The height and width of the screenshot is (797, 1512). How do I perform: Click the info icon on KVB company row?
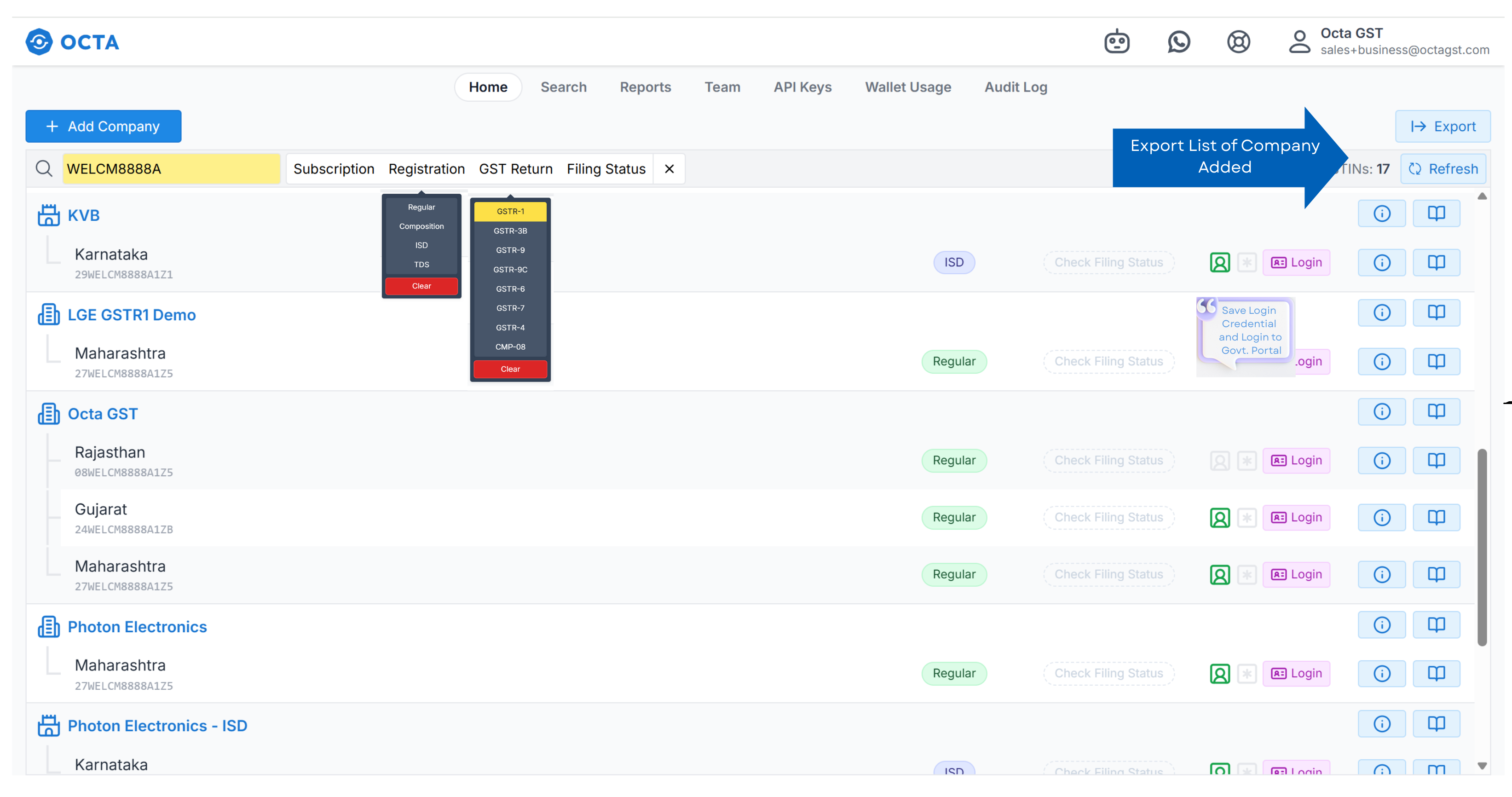click(x=1382, y=214)
